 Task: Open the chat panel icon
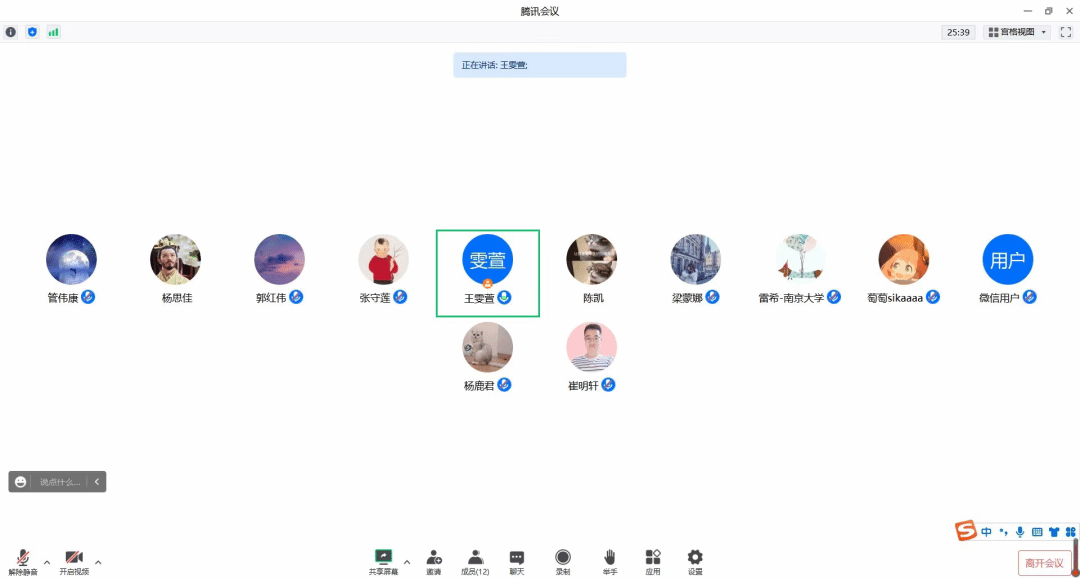517,562
